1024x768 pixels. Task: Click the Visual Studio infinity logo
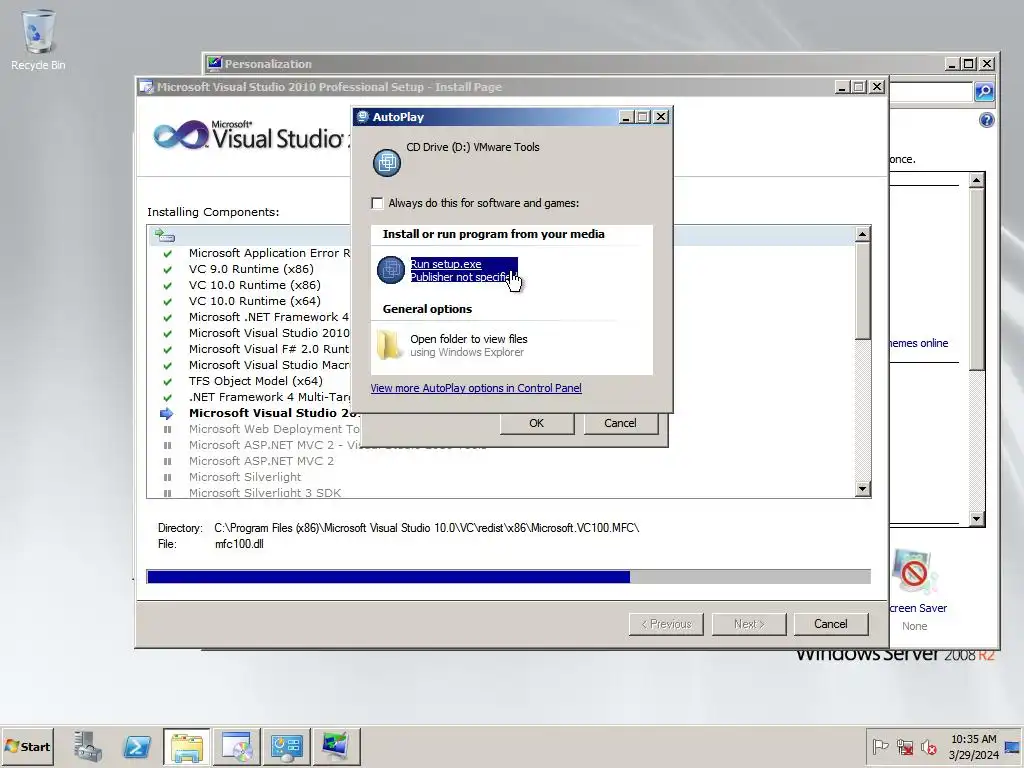[x=180, y=135]
